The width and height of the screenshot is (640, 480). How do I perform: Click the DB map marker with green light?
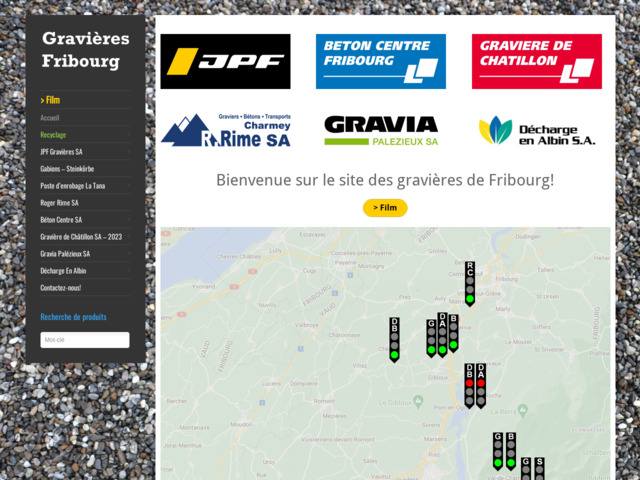point(394,339)
